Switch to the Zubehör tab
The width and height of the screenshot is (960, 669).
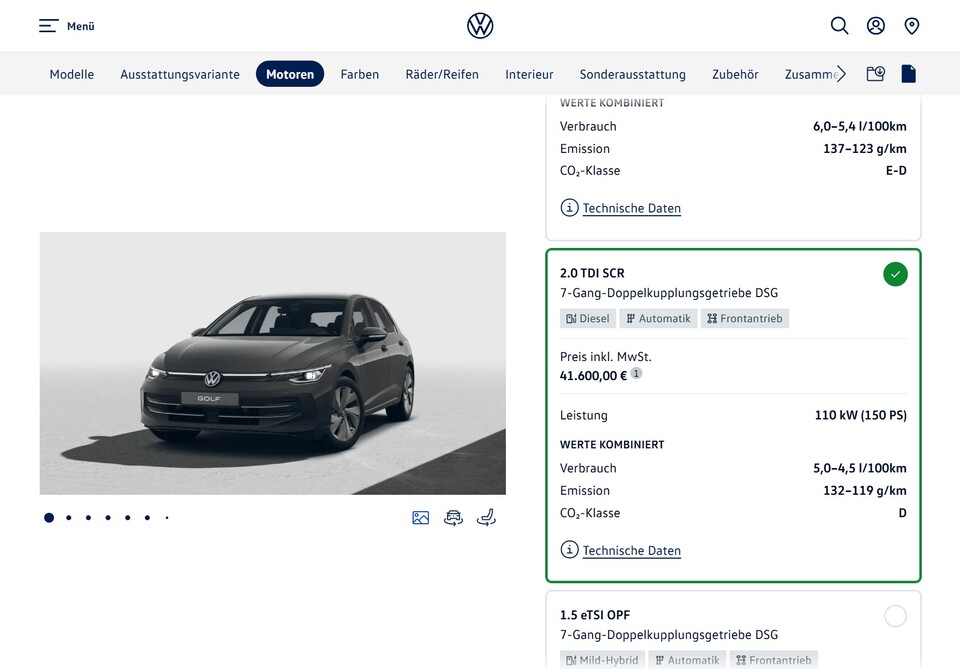(x=735, y=74)
